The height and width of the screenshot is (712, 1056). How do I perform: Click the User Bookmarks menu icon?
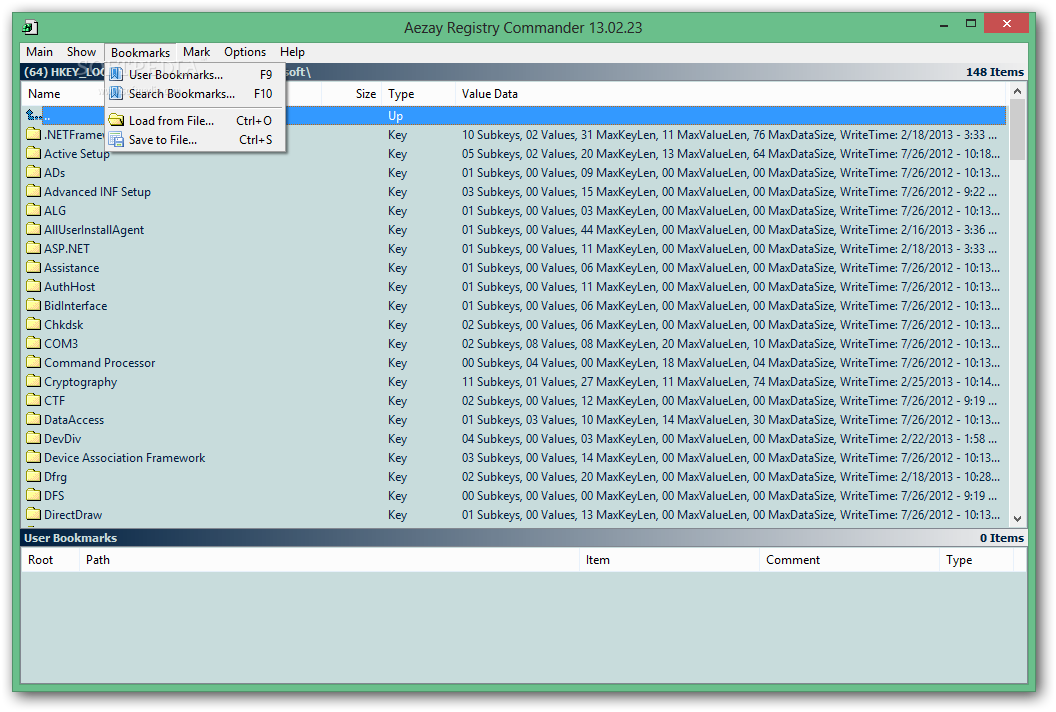117,74
